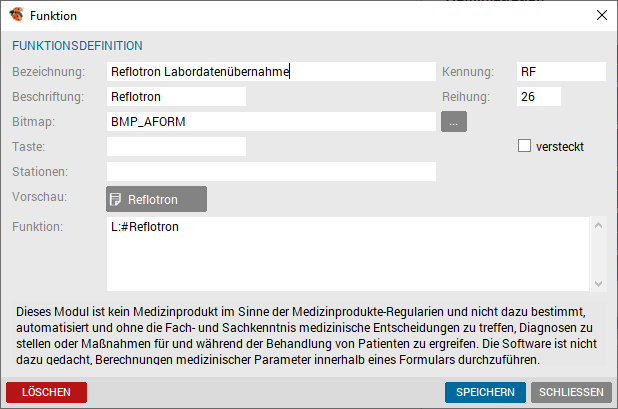Open bitmap browse button with three dots
Viewport: 618px width, 409px height.
(x=454, y=122)
